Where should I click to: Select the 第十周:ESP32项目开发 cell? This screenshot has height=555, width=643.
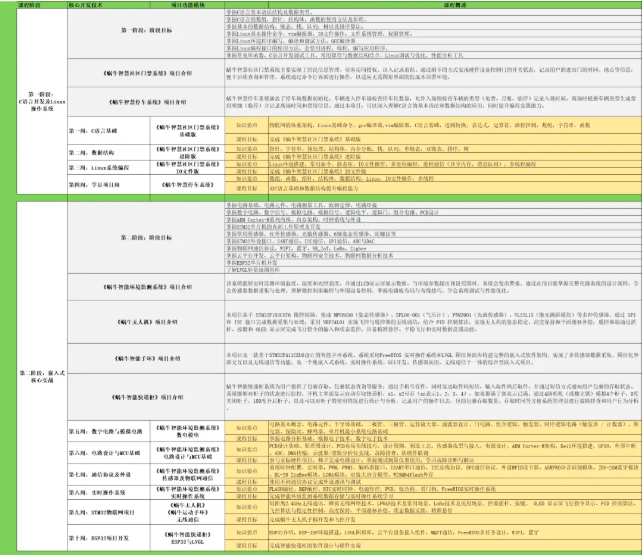tap(109, 538)
